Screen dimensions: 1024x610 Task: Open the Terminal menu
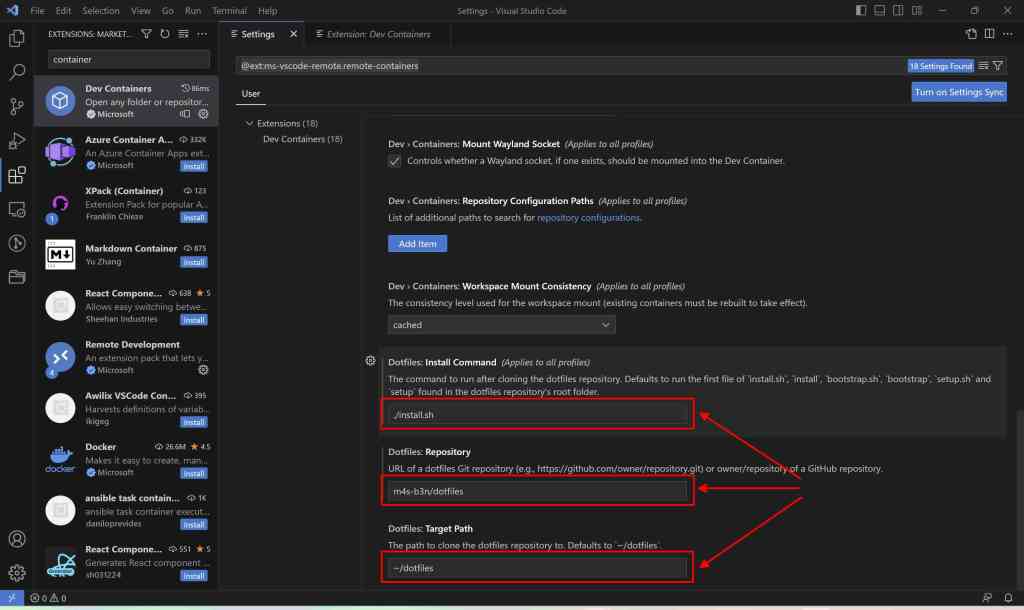point(229,10)
